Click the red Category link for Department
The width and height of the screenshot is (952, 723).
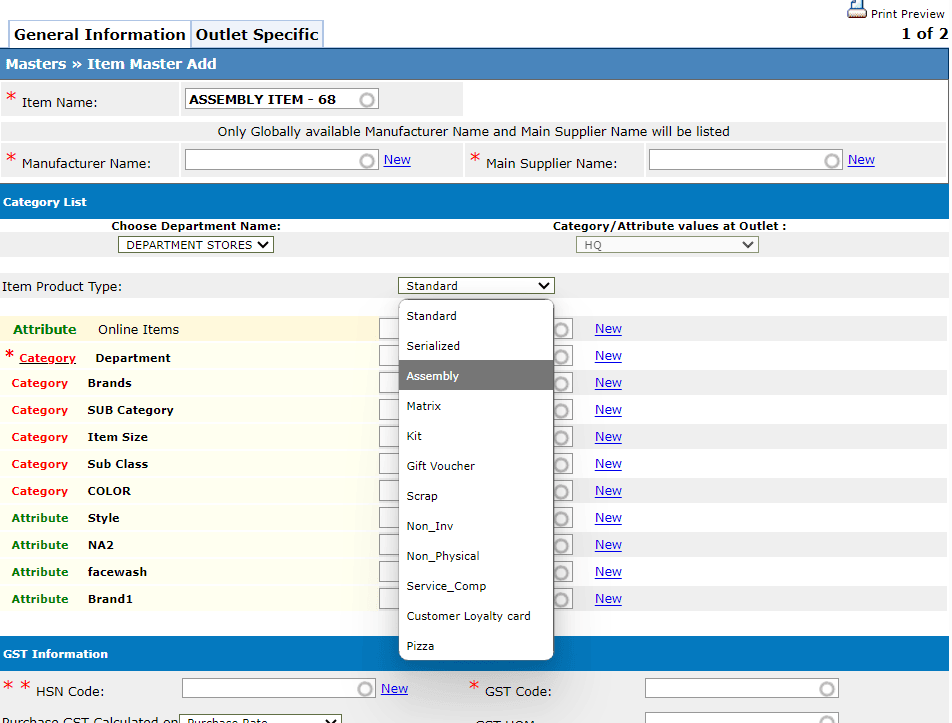point(47,358)
